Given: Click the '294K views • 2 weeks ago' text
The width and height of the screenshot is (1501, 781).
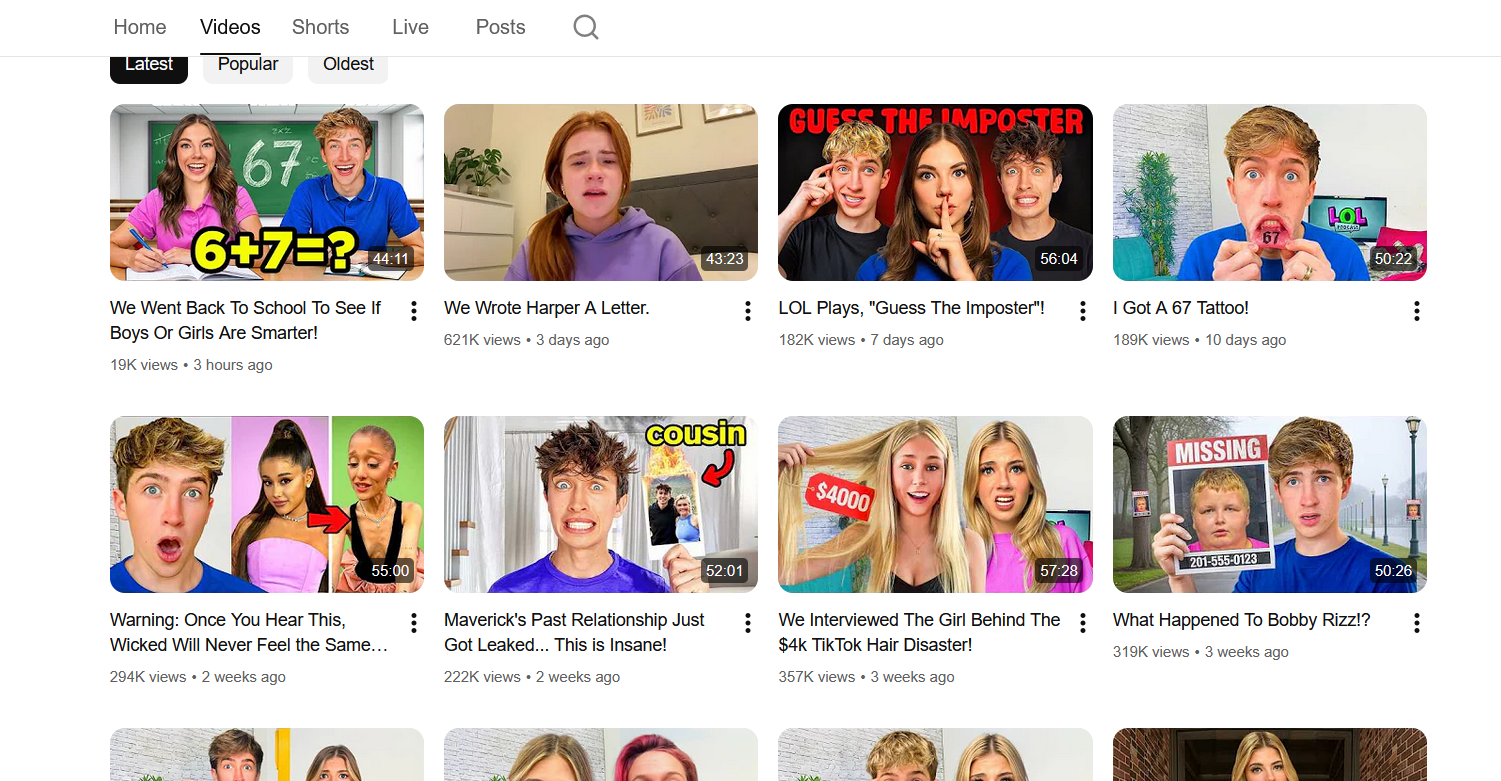Looking at the screenshot, I should [x=198, y=677].
